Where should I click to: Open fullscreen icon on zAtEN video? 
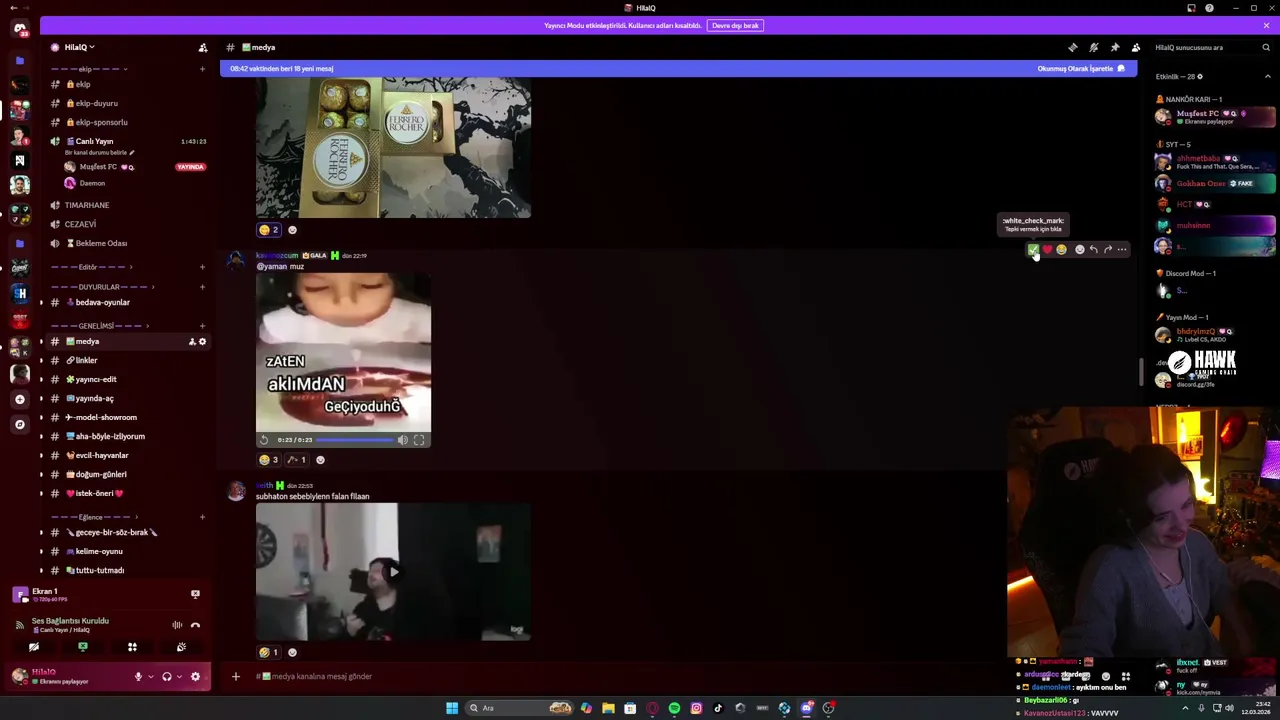419,440
